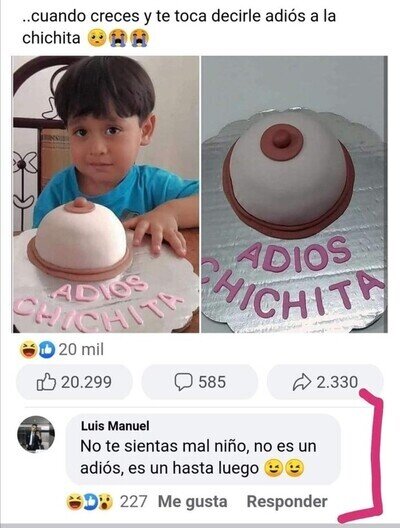Click the share arrow icon beside 2.330
This screenshot has width=400, height=528.
(302, 382)
